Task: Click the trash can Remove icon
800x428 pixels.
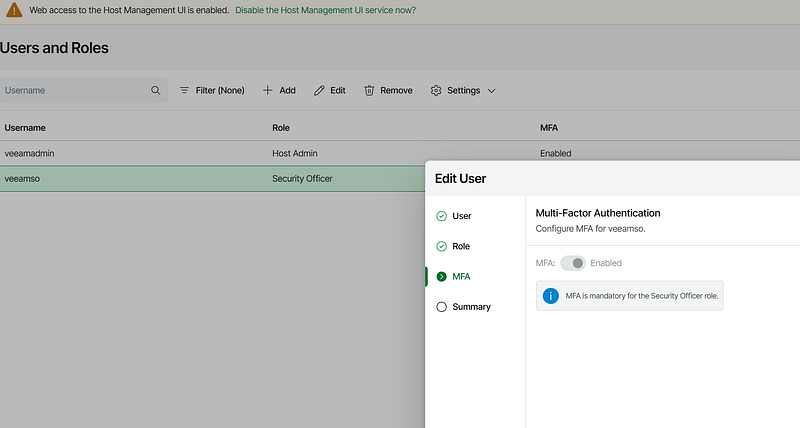Action: [x=369, y=90]
